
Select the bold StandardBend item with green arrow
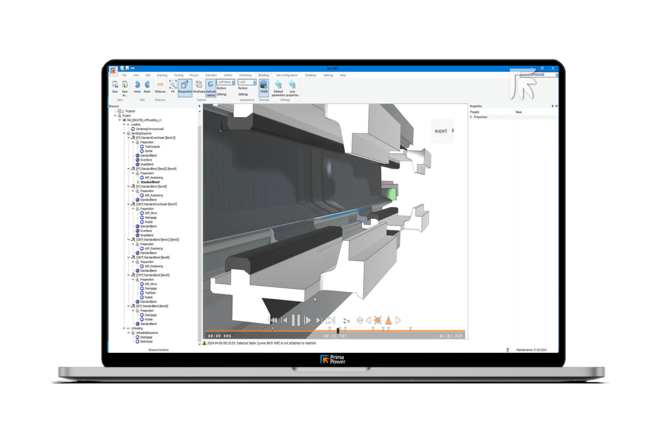pos(148,182)
